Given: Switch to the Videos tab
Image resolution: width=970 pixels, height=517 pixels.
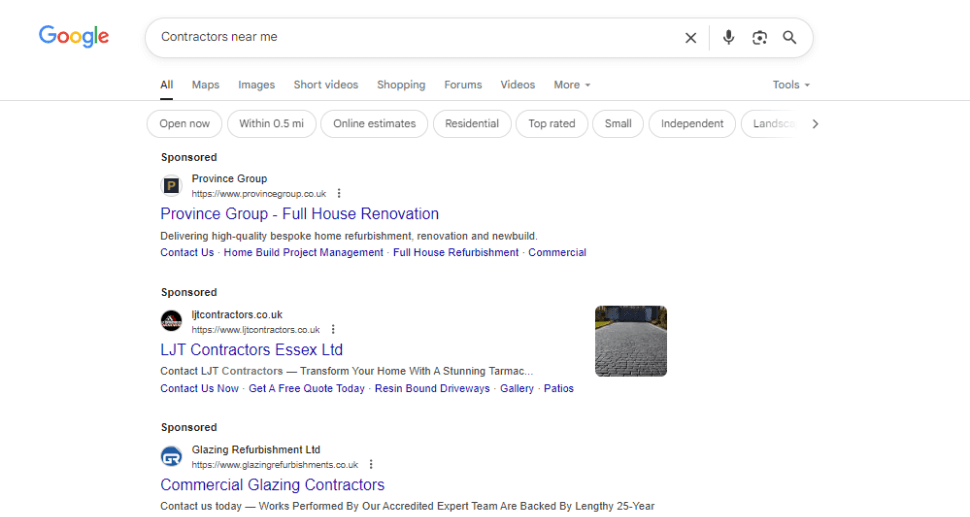Looking at the screenshot, I should pyautogui.click(x=517, y=85).
